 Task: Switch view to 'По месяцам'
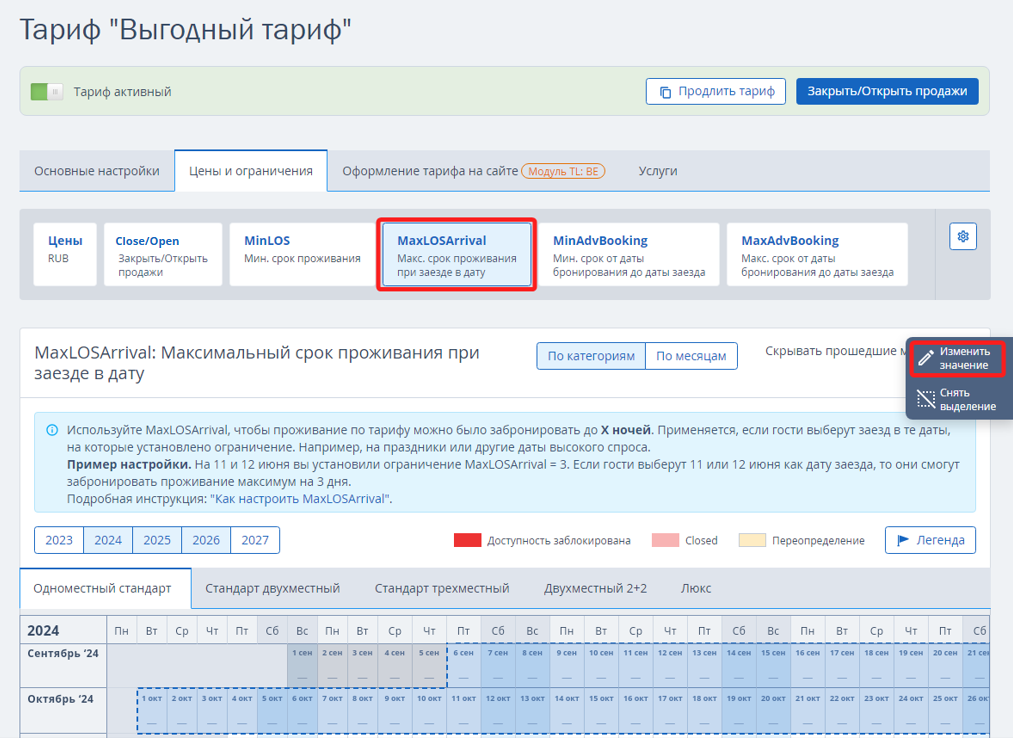(x=691, y=356)
